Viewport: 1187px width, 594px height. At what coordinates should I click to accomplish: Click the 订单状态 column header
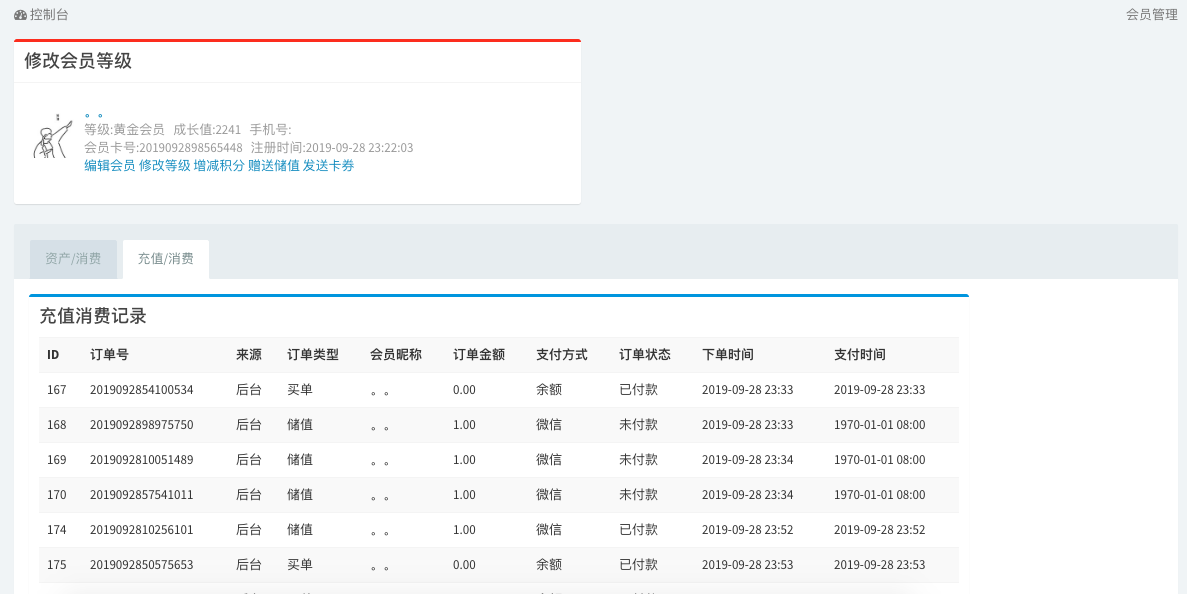(x=645, y=355)
